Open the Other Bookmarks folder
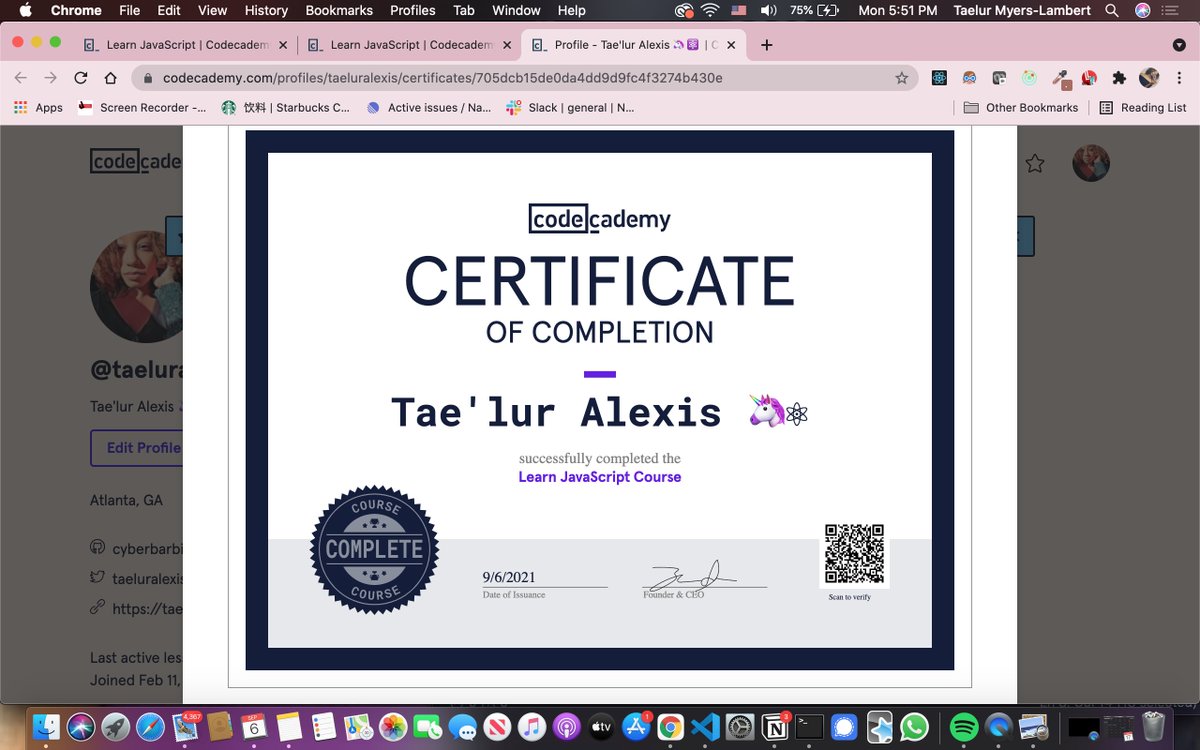Viewport: 1200px width, 750px height. click(1022, 107)
